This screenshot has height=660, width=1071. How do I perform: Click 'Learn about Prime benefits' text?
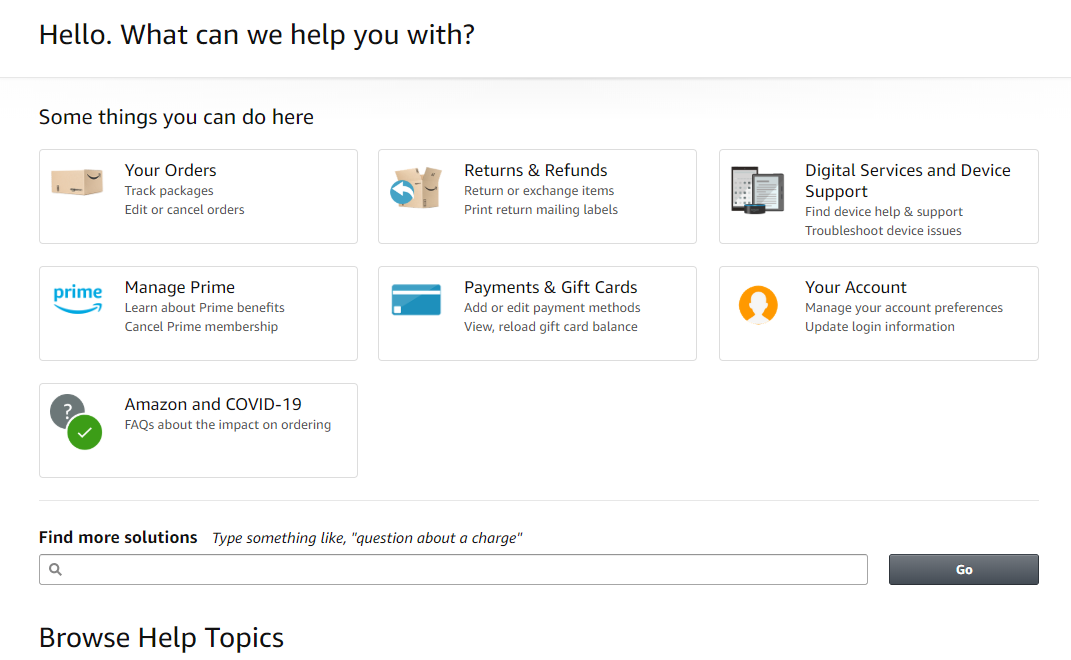pyautogui.click(x=204, y=307)
